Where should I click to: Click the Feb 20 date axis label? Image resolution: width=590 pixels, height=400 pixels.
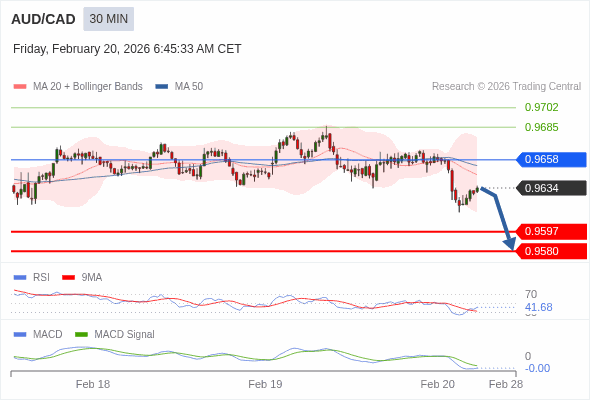(x=438, y=384)
